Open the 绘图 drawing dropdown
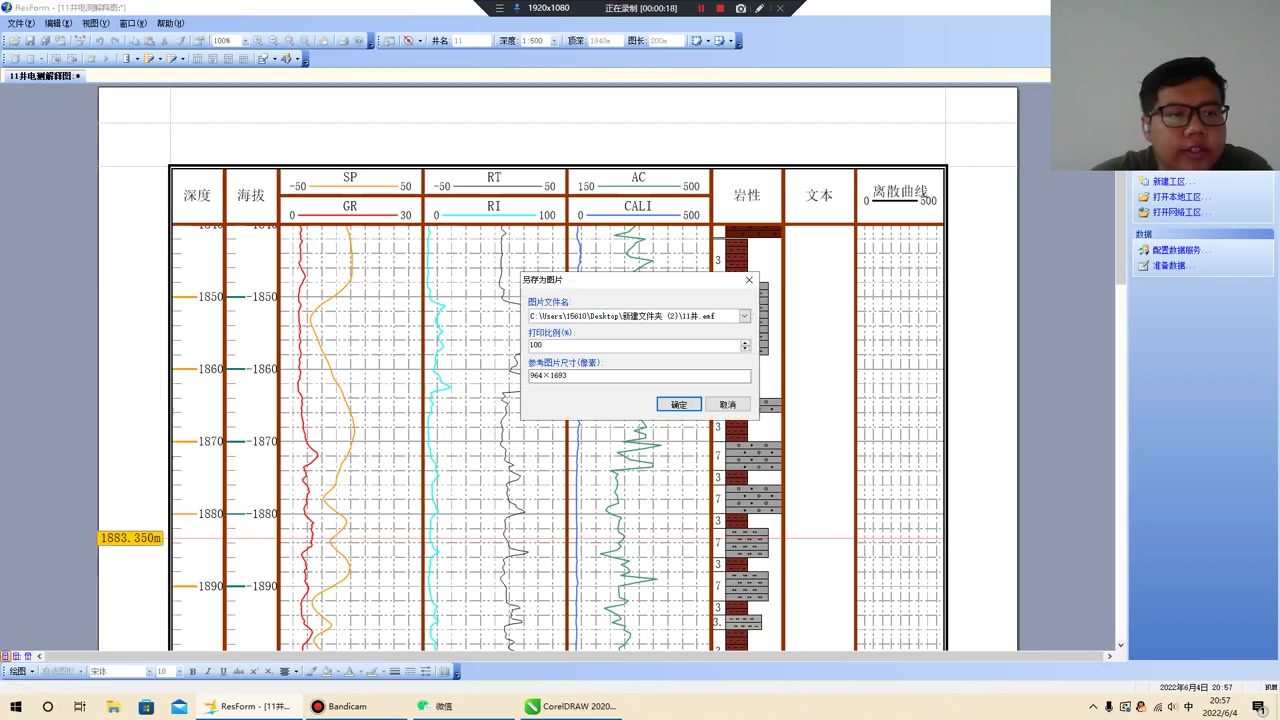The width and height of the screenshot is (1280, 720). 22,671
